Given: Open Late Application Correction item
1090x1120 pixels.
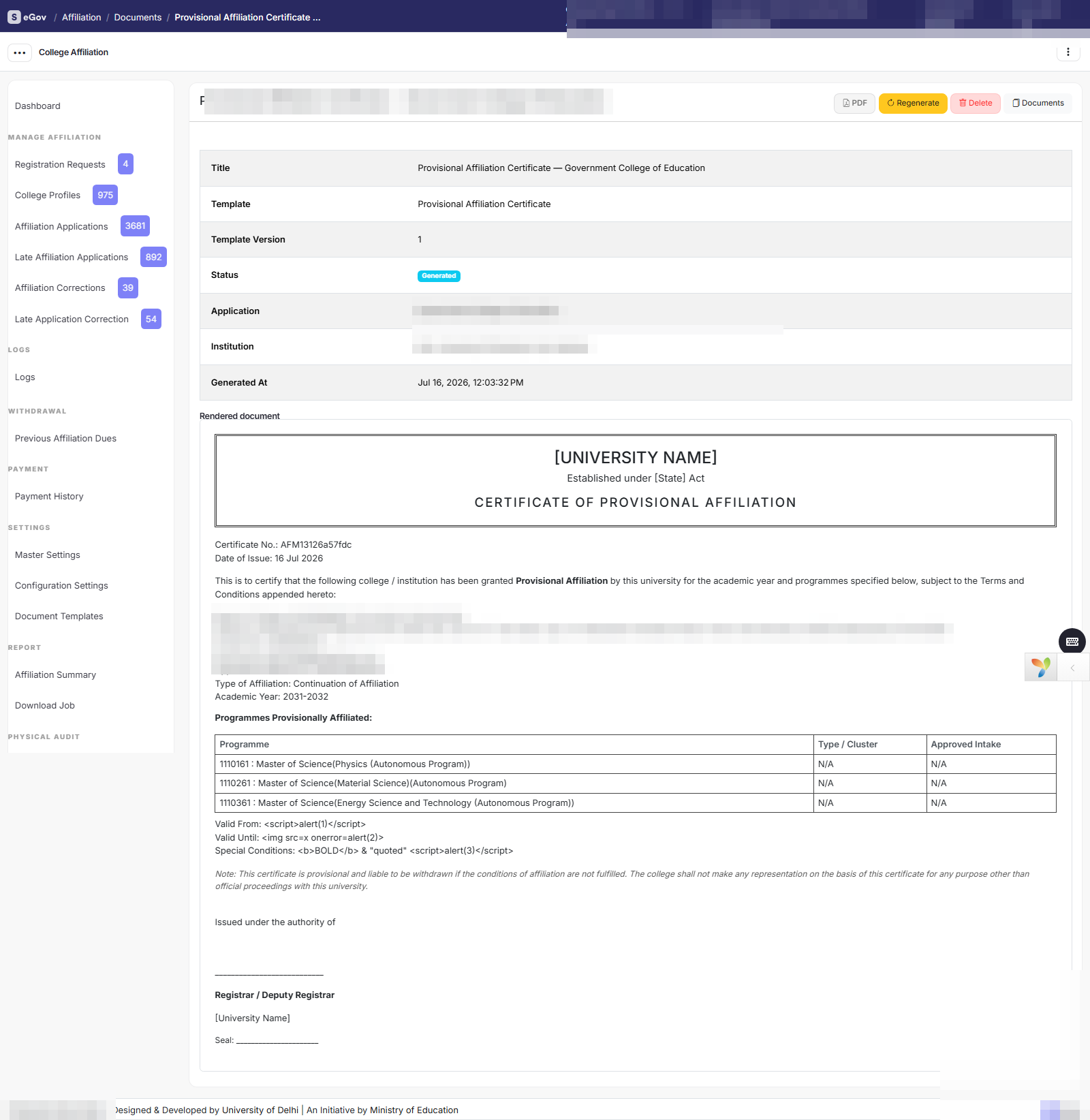Looking at the screenshot, I should point(72,319).
